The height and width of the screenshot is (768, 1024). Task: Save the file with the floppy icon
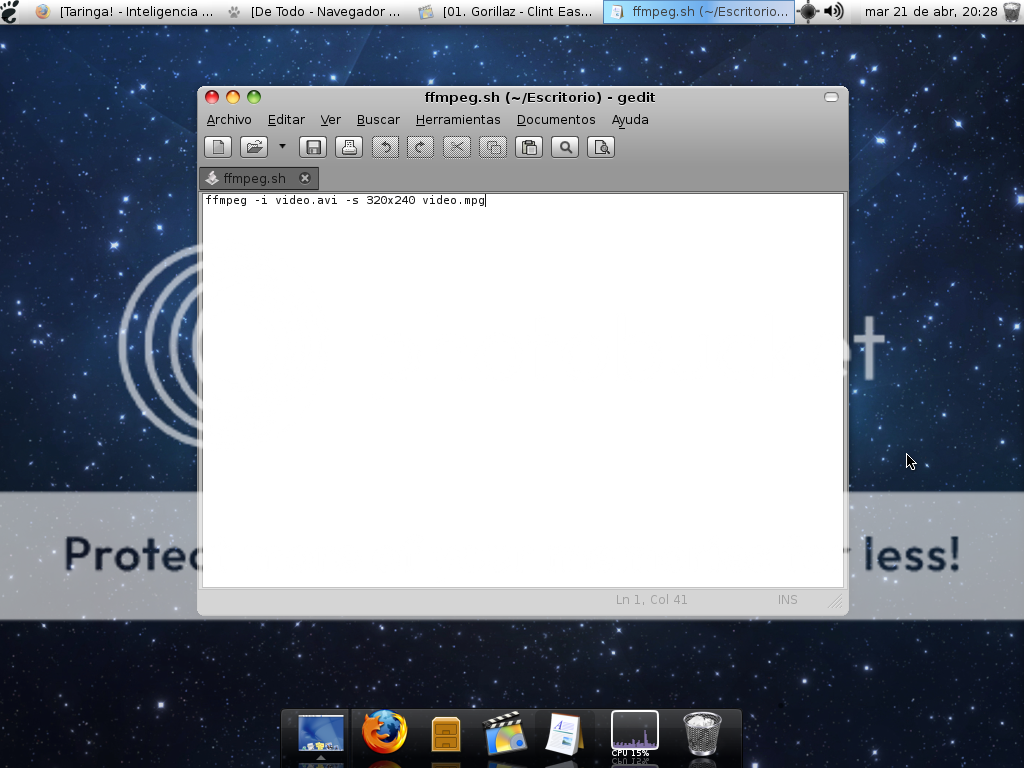(313, 147)
